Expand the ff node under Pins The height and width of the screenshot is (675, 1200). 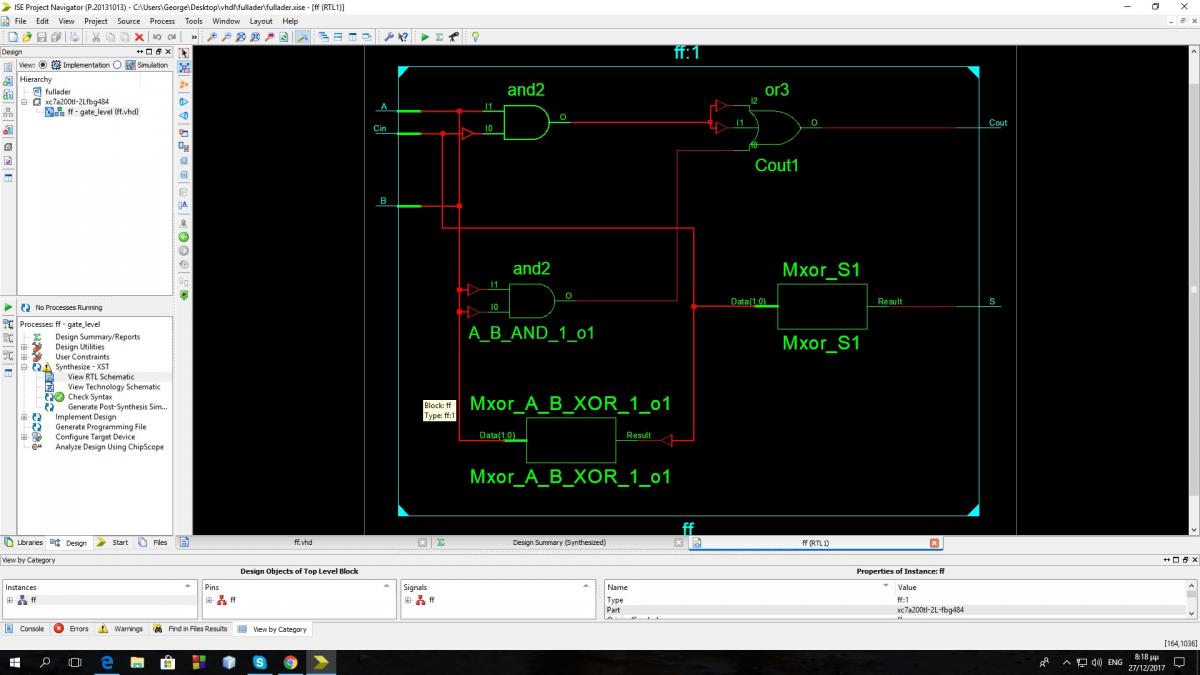click(x=208, y=600)
